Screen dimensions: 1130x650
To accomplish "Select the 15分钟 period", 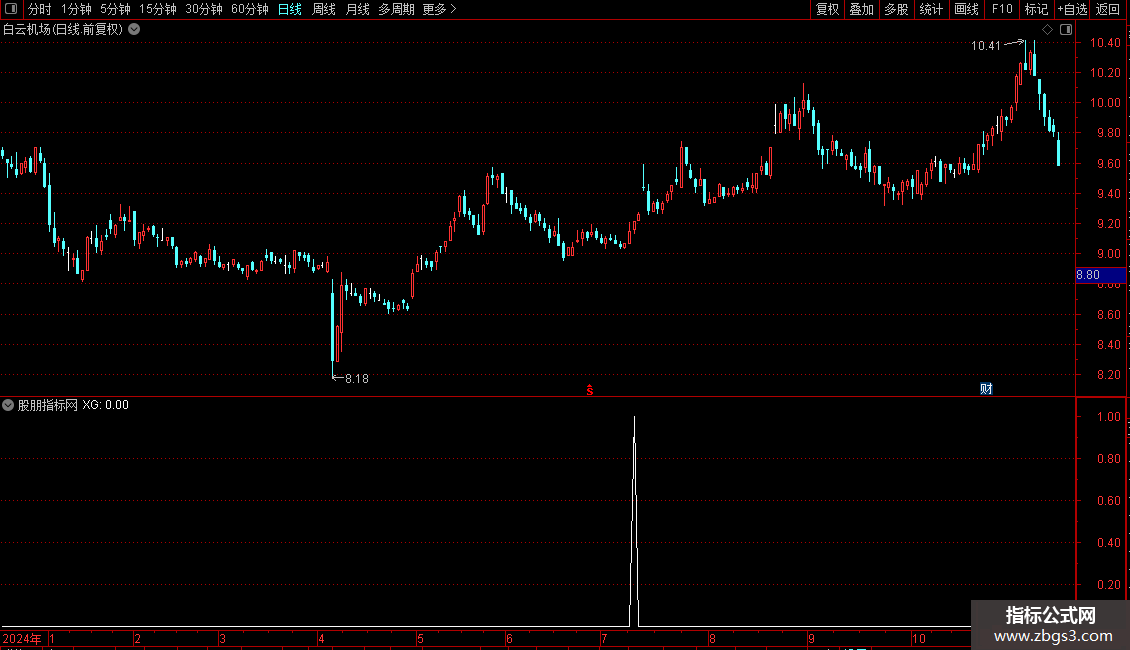I will click(158, 9).
